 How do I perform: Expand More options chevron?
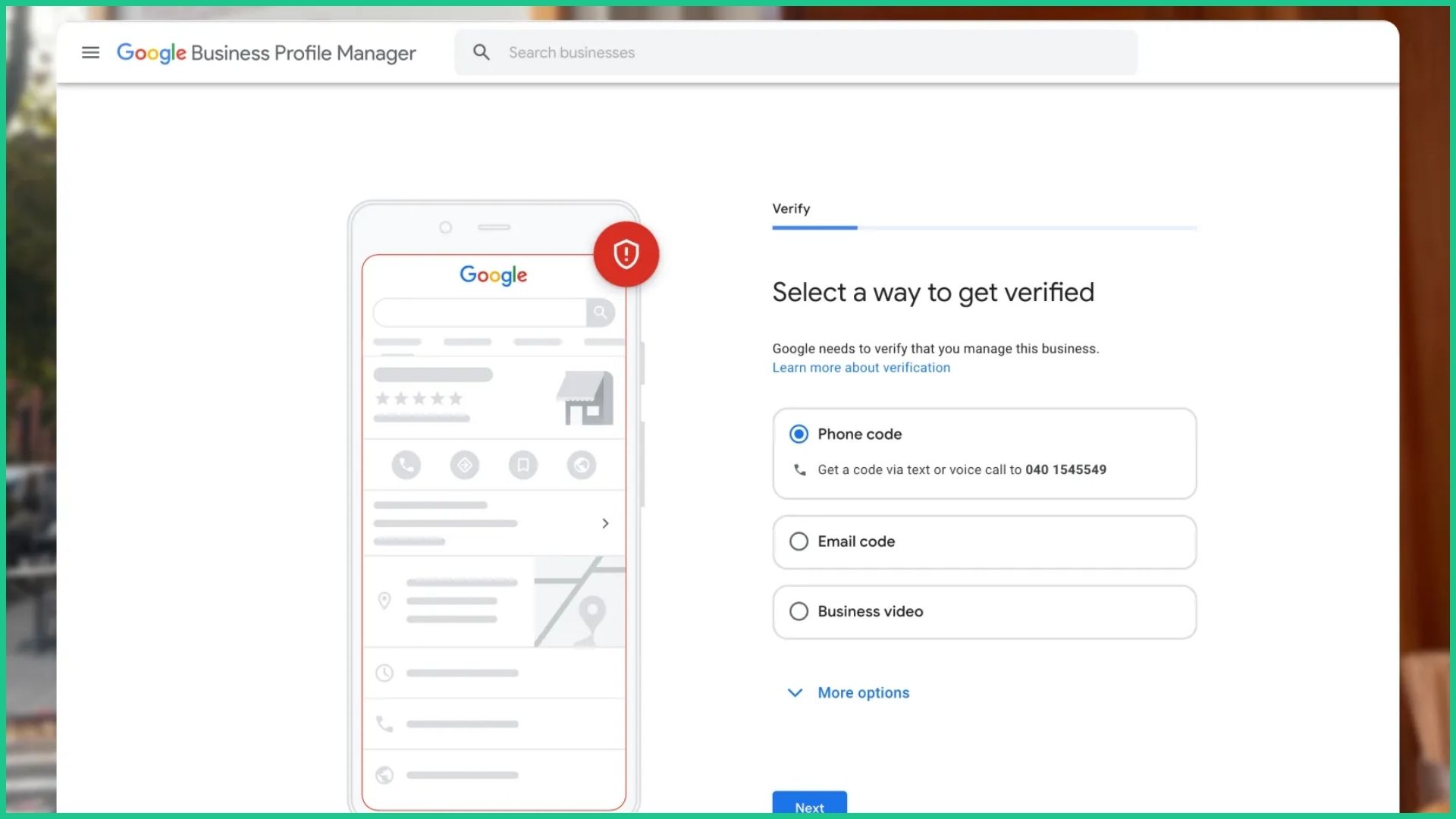point(795,692)
